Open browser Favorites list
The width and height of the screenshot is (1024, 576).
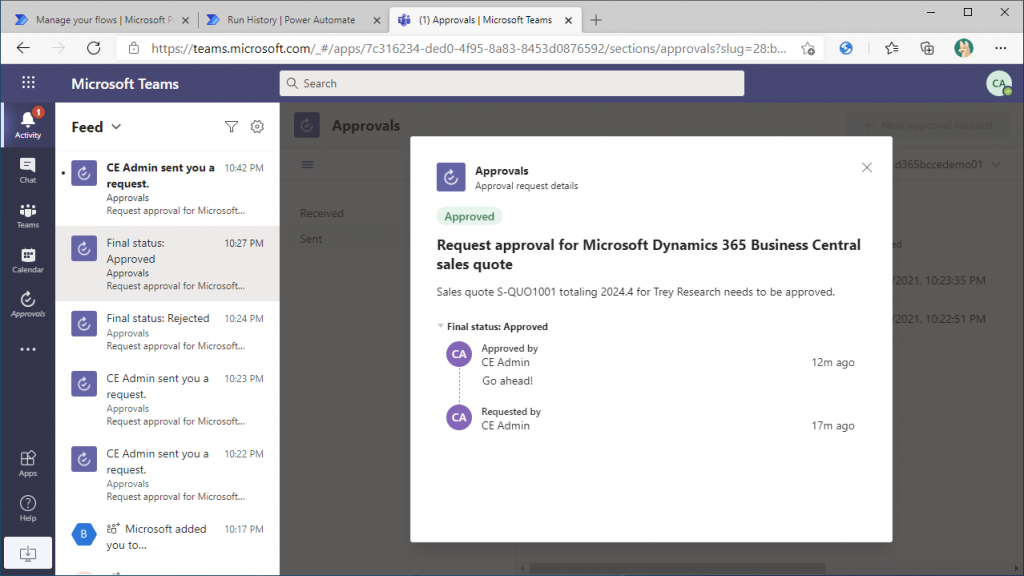coord(891,48)
